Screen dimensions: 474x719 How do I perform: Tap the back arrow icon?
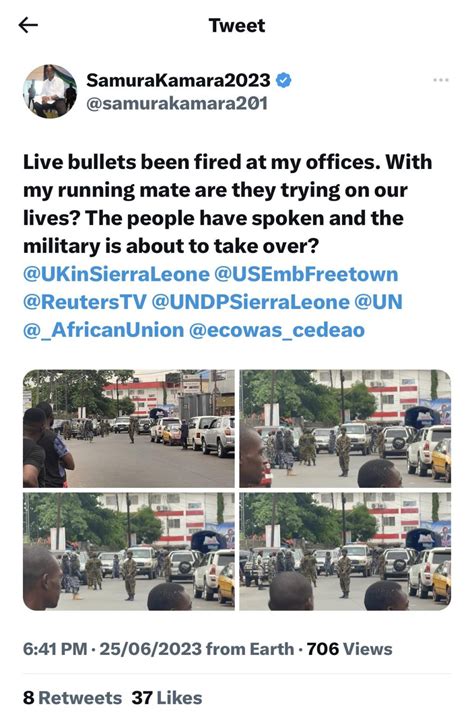(x=28, y=25)
